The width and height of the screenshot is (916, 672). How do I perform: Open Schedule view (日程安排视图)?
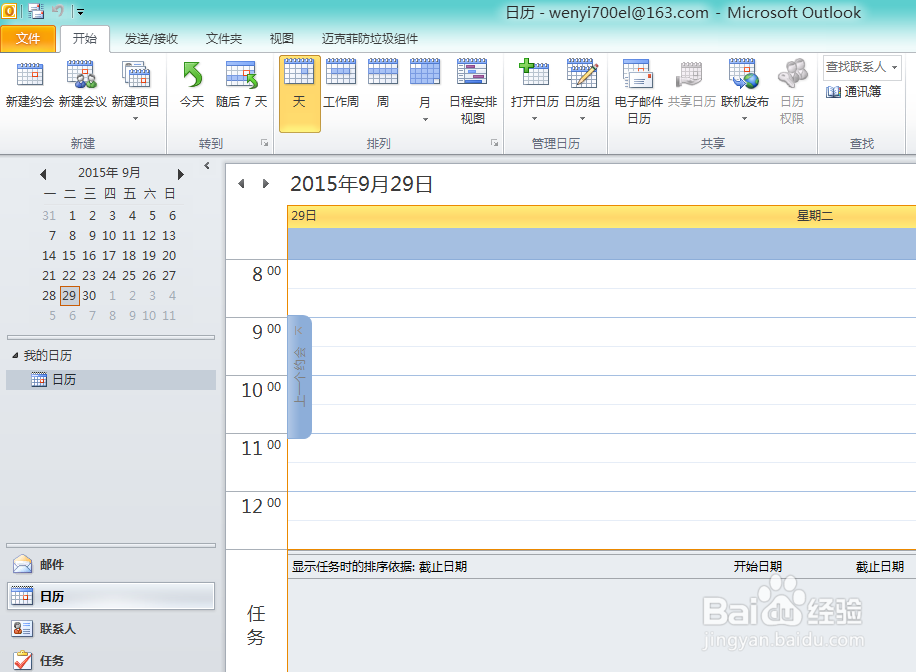473,92
